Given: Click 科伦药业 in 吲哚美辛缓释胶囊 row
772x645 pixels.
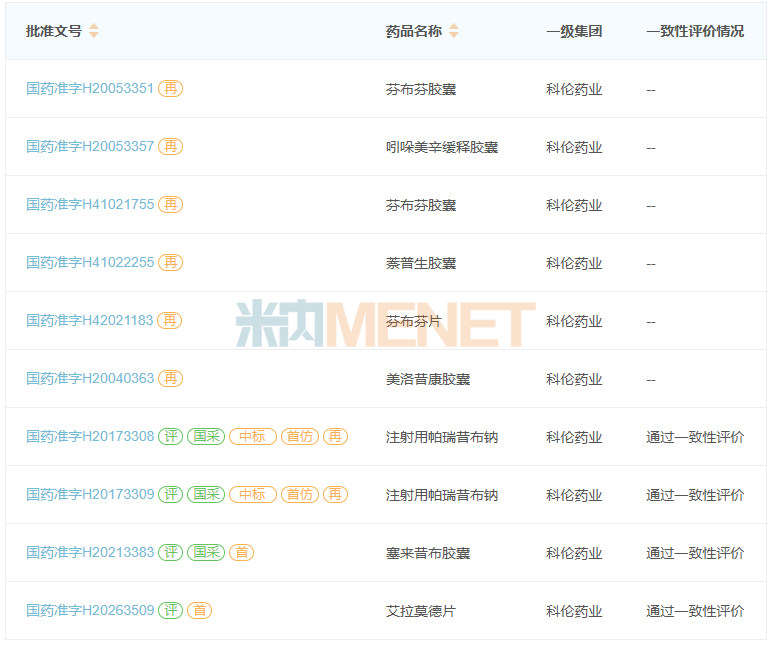Looking at the screenshot, I should point(574,147).
